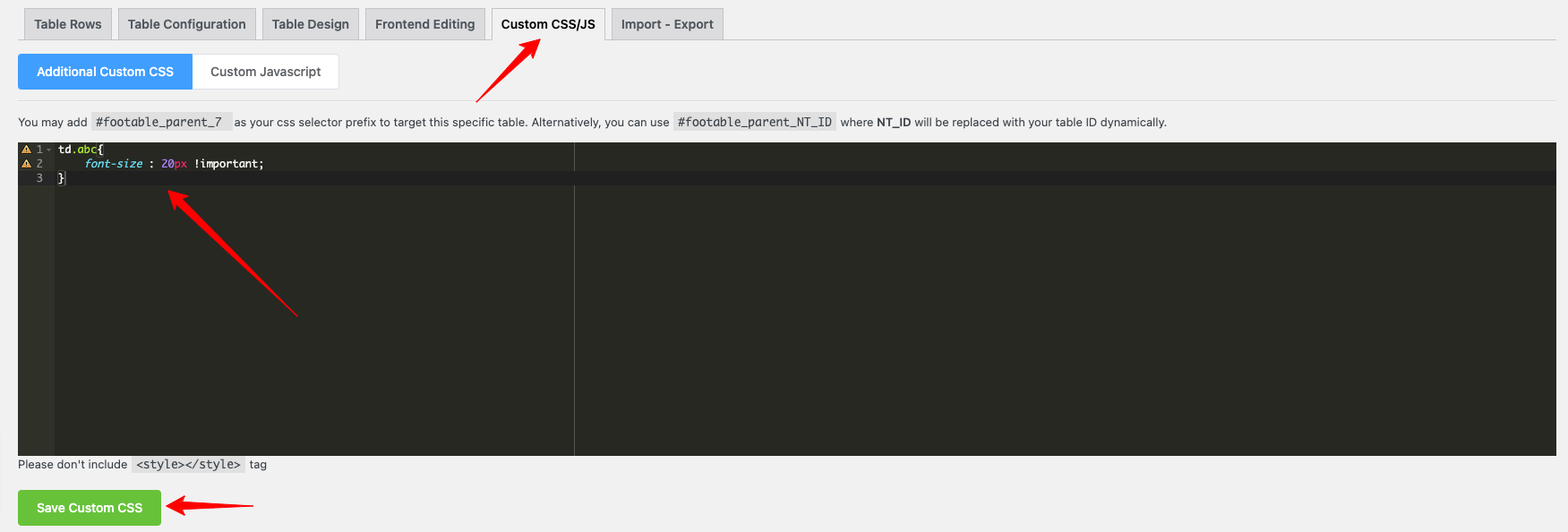1568x532 pixels.
Task: Open the Table Rows tab
Action: click(x=68, y=24)
